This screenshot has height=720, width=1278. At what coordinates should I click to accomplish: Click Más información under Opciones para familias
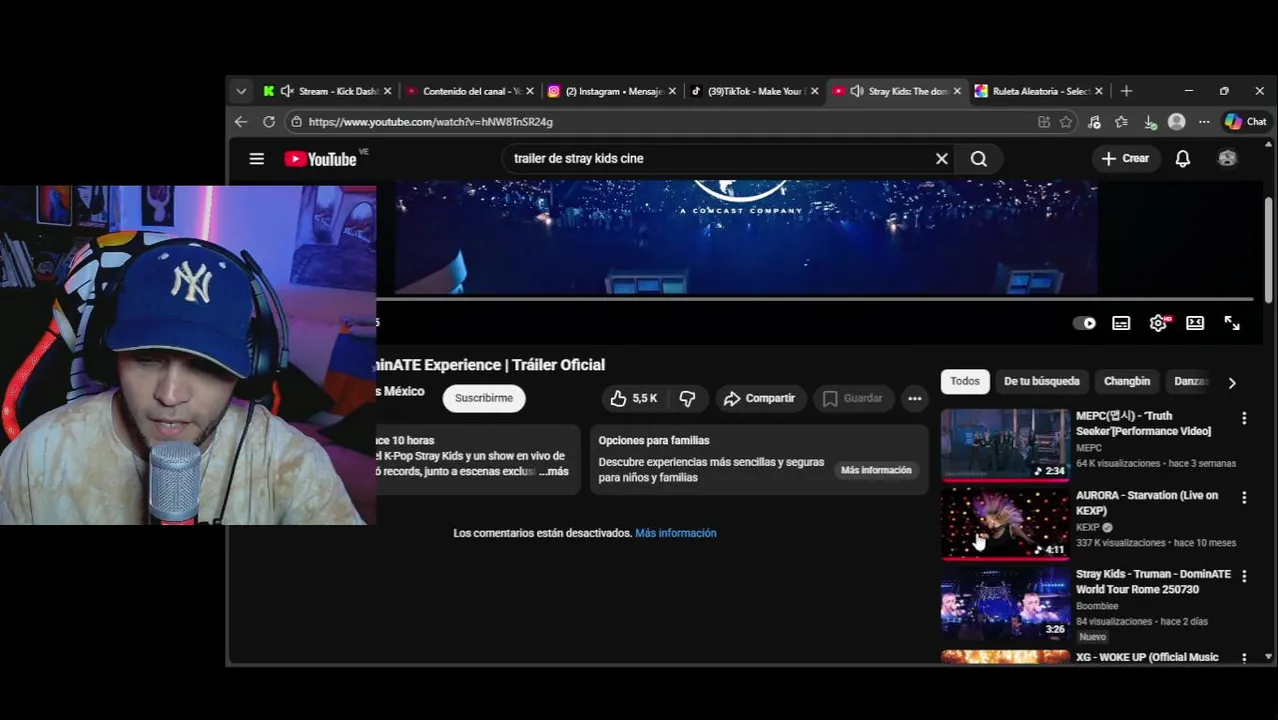[x=876, y=470]
